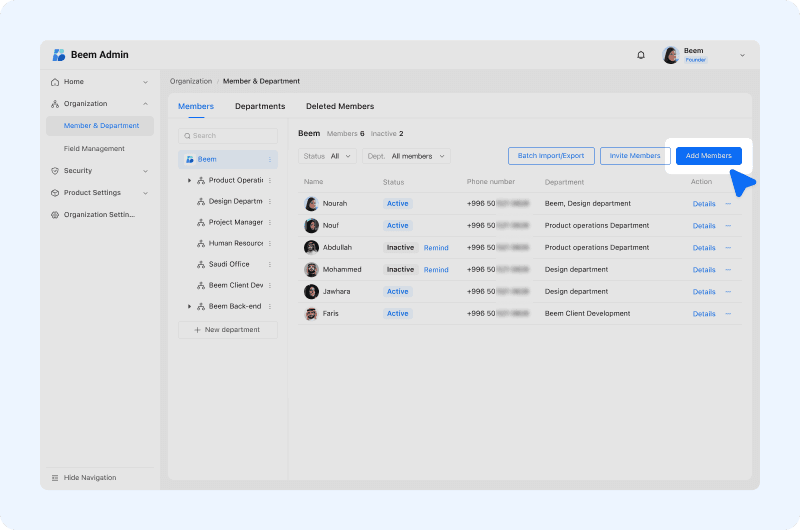Click Faris's profile avatar
This screenshot has height=530, width=800.
(311, 314)
